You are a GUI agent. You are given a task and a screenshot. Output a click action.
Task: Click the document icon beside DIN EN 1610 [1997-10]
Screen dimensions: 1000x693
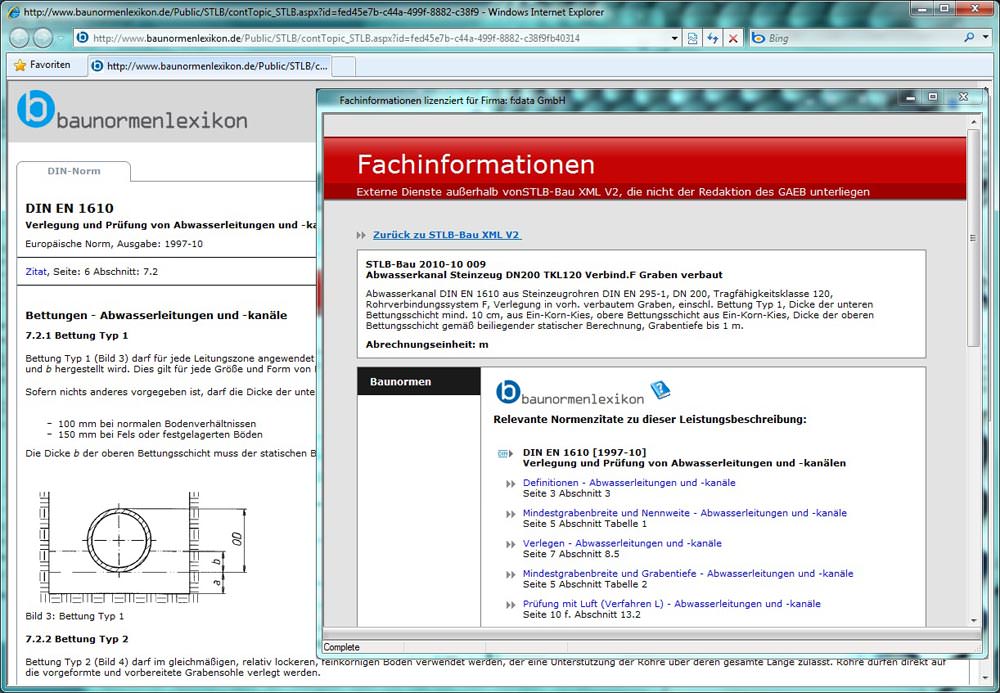(505, 453)
